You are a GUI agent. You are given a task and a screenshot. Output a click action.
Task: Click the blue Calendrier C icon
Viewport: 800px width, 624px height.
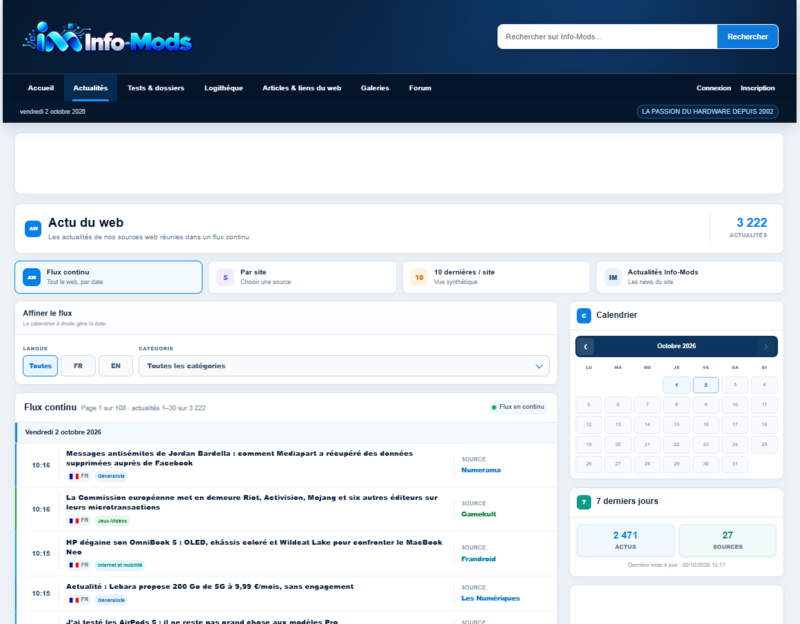coord(584,315)
